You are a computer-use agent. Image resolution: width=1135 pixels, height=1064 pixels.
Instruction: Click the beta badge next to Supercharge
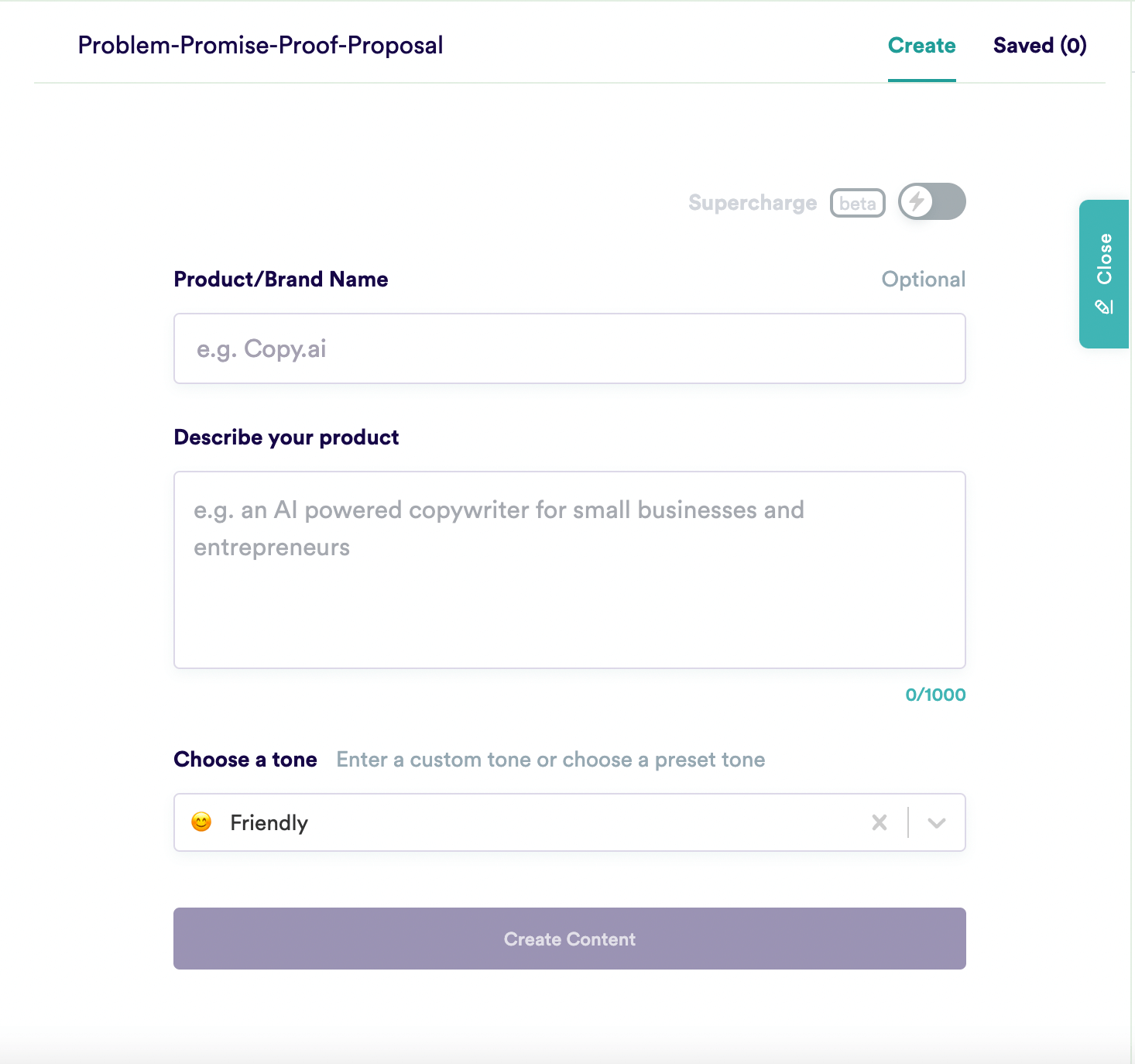[x=857, y=202]
